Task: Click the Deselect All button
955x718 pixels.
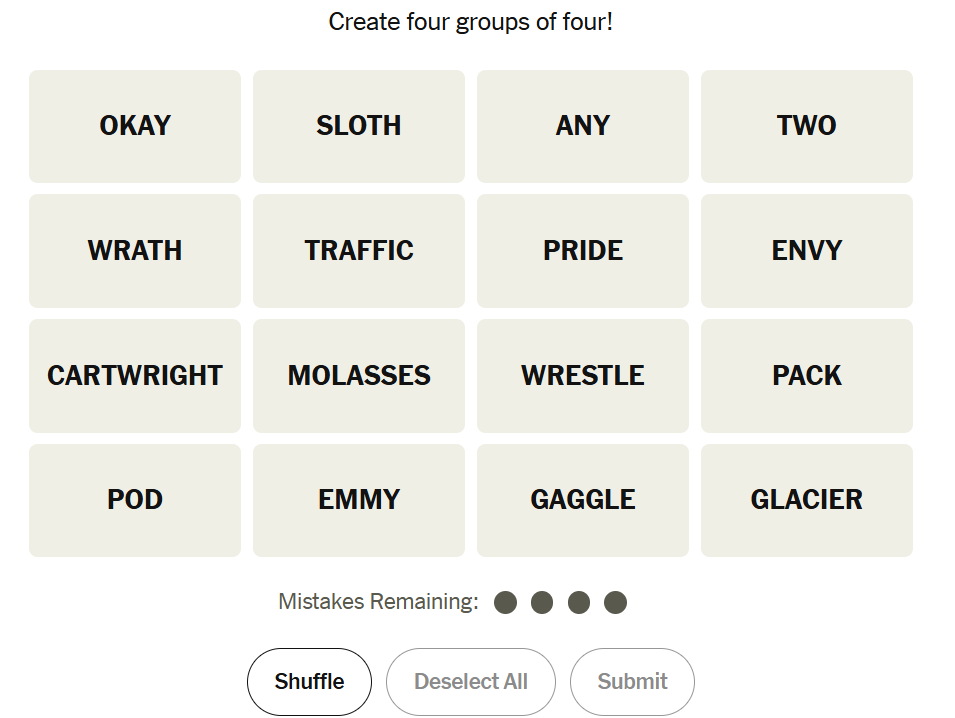Action: pyautogui.click(x=471, y=682)
